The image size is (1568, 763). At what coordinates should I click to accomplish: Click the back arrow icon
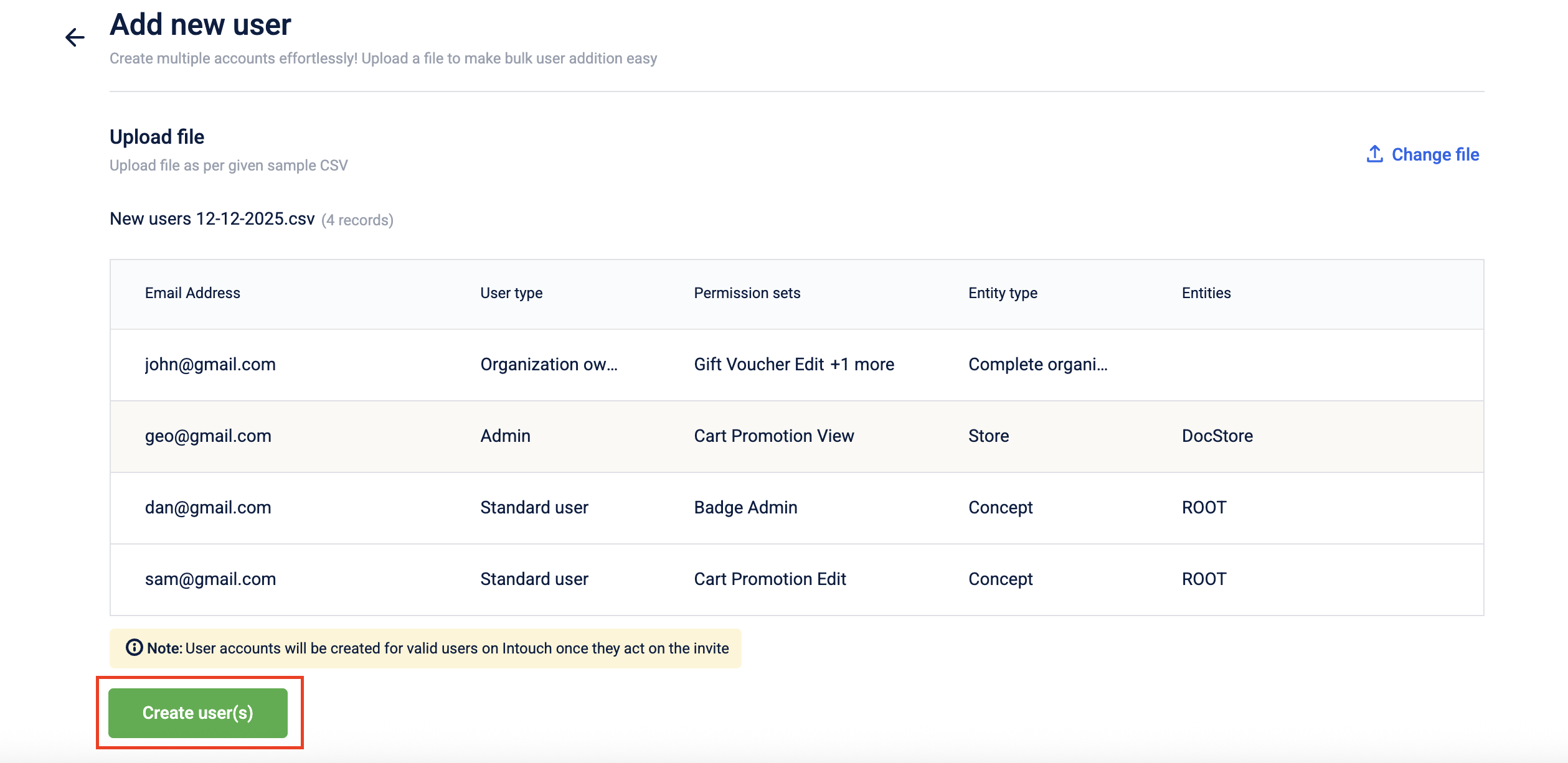(x=75, y=37)
